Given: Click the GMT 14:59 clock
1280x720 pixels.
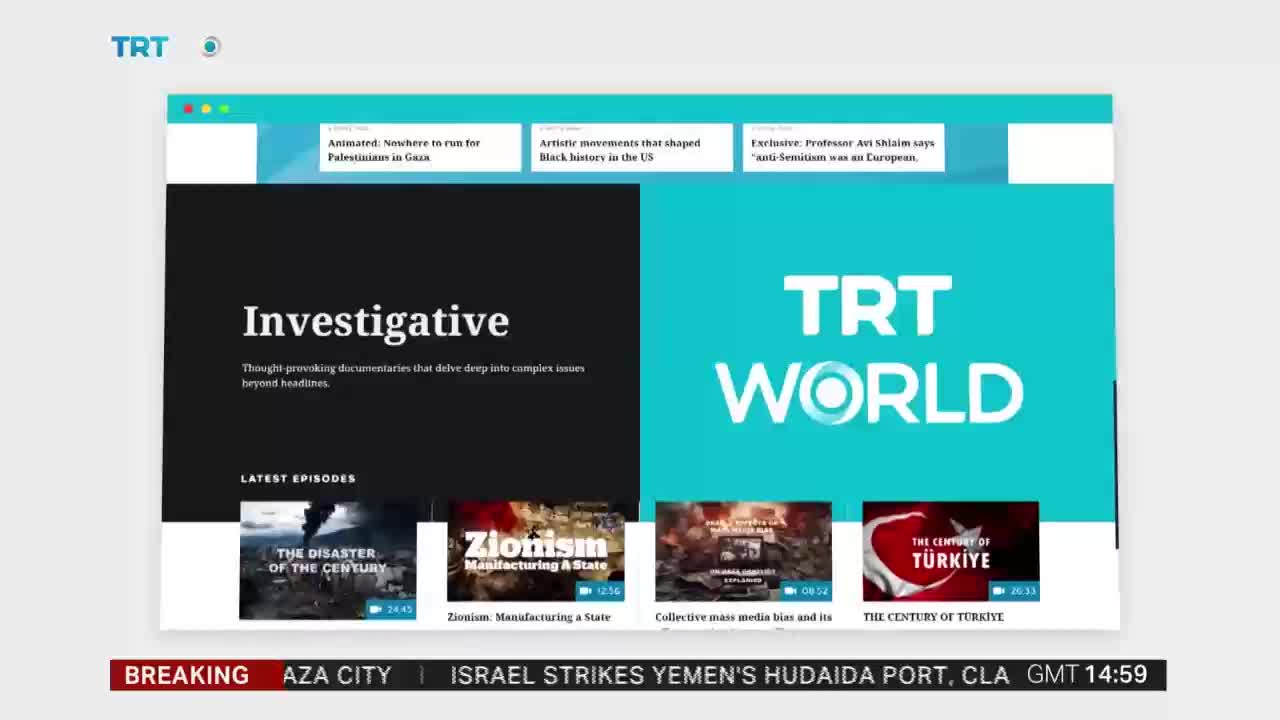Looking at the screenshot, I should click(x=1087, y=675).
